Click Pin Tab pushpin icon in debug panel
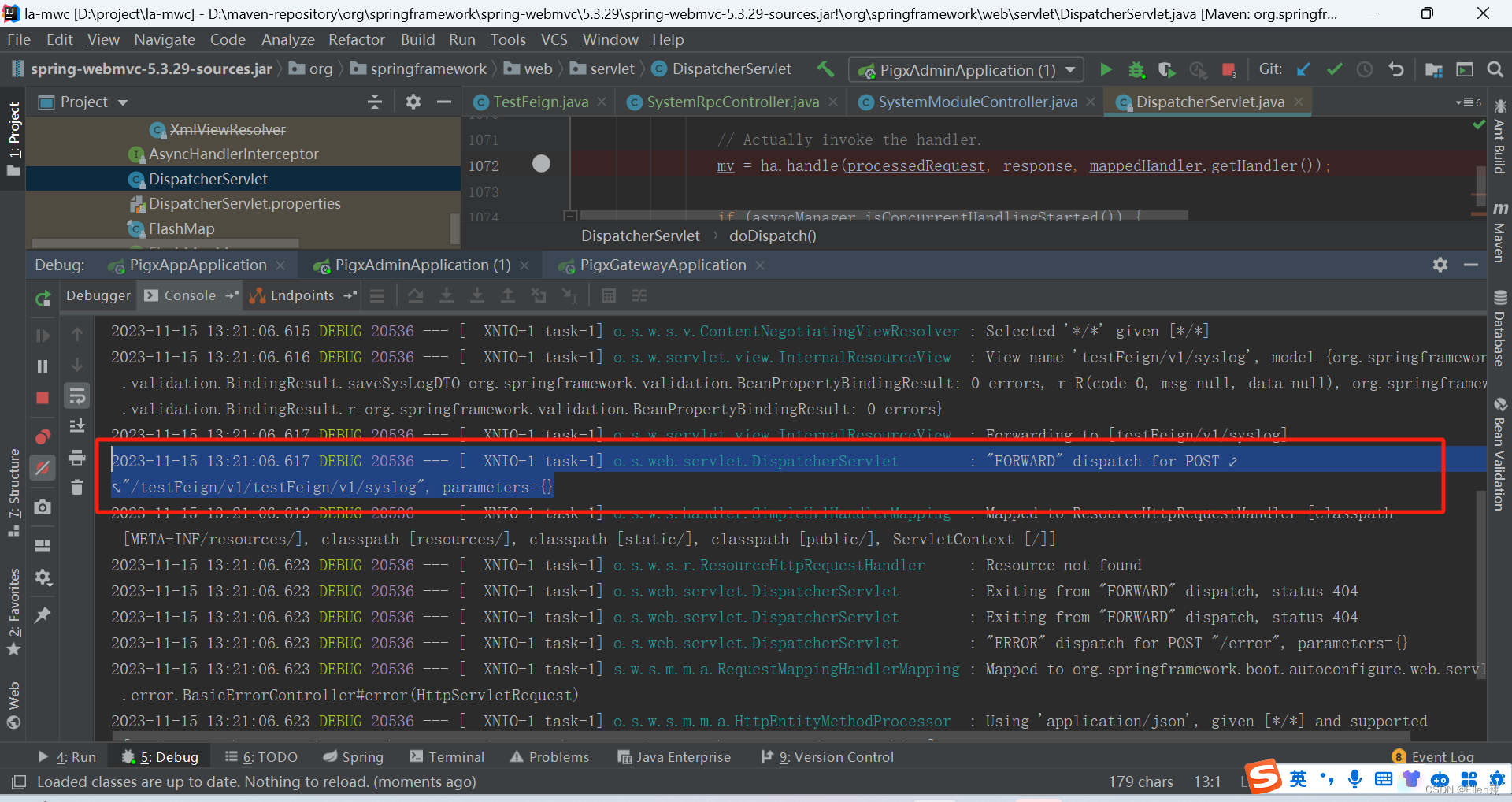1512x802 pixels. coord(43,614)
